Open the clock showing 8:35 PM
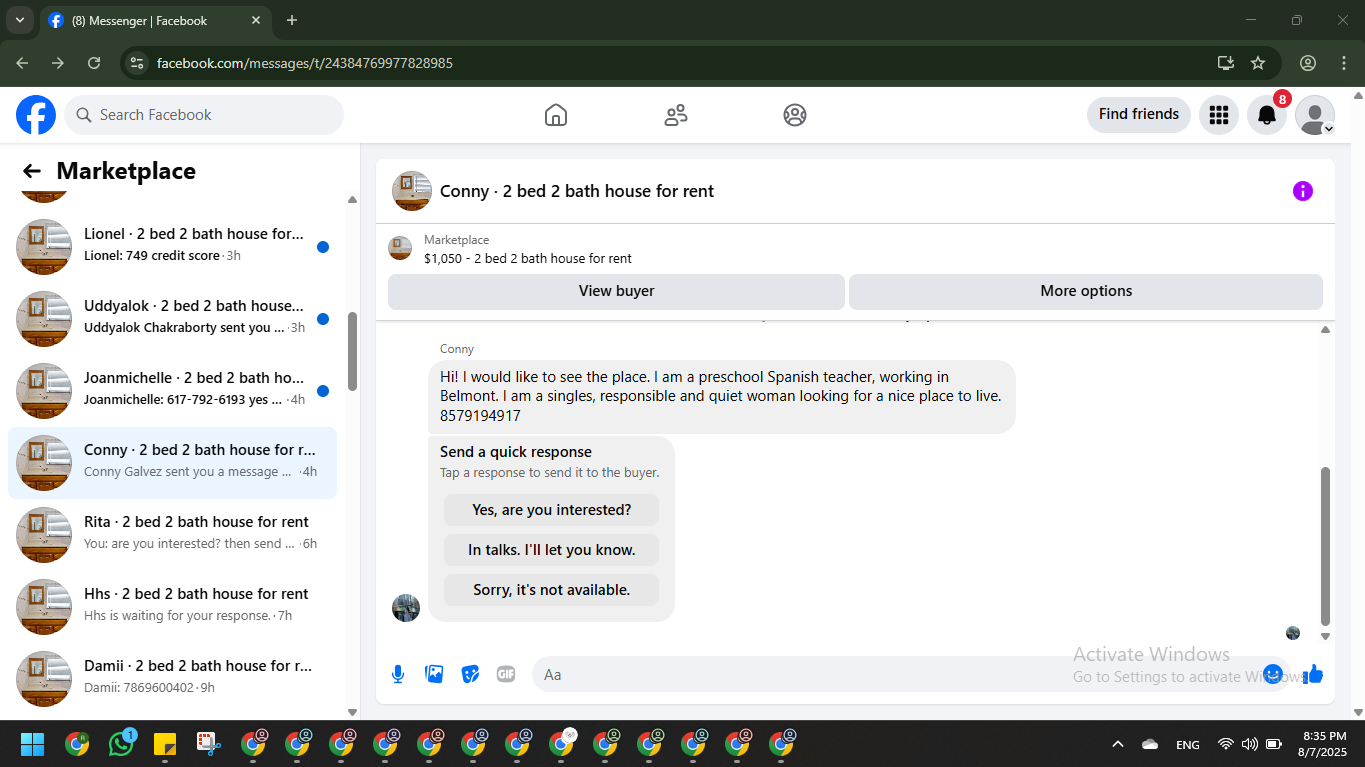 click(x=1323, y=744)
